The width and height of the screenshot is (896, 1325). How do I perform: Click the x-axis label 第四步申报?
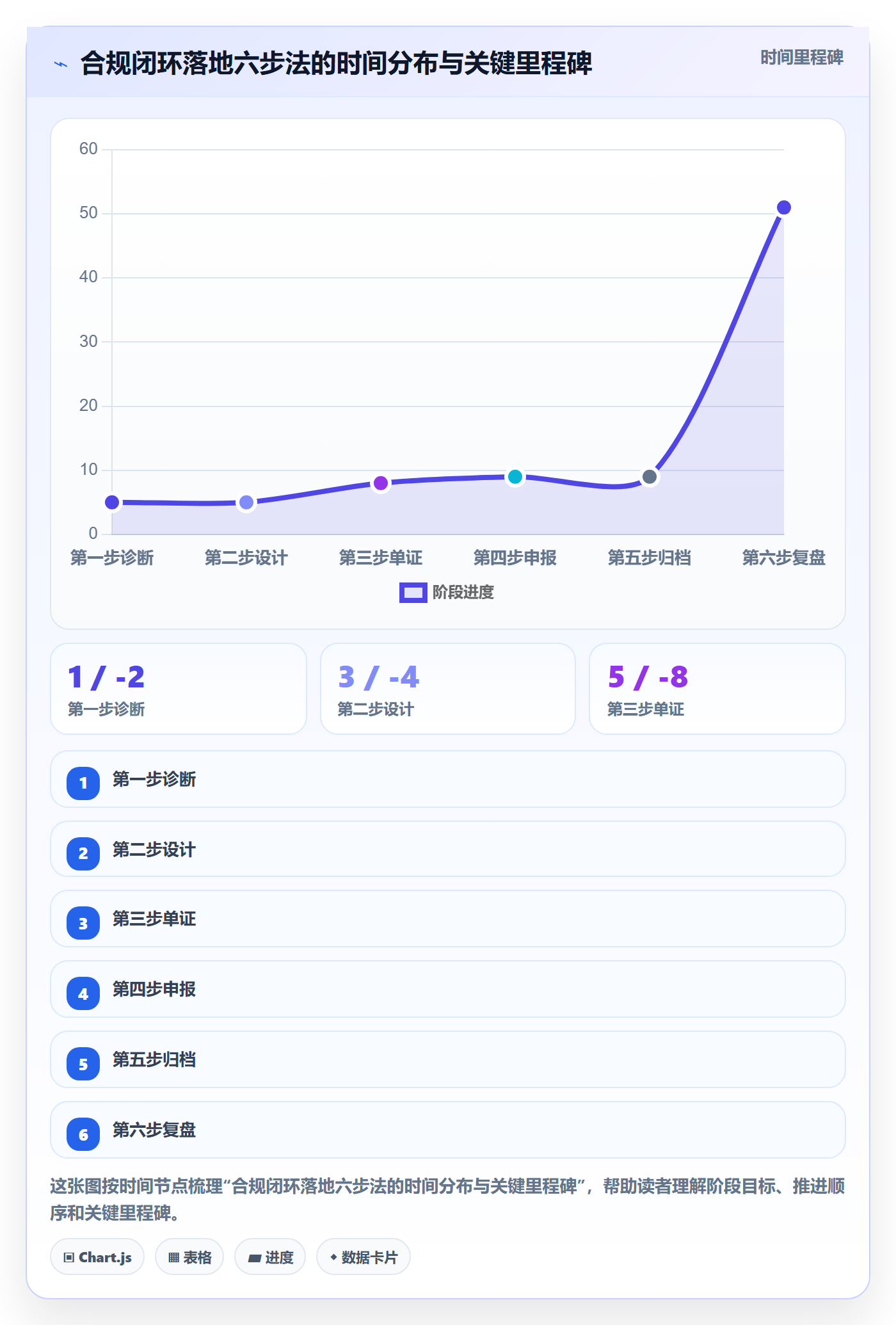pos(515,558)
